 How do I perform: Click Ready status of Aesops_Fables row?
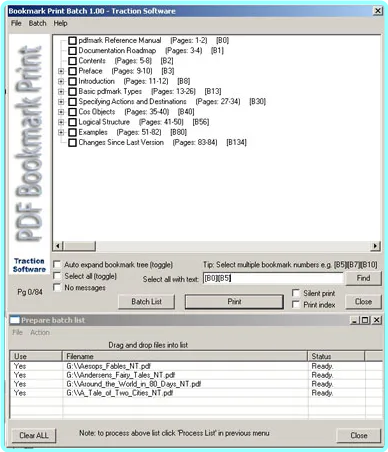coord(322,366)
